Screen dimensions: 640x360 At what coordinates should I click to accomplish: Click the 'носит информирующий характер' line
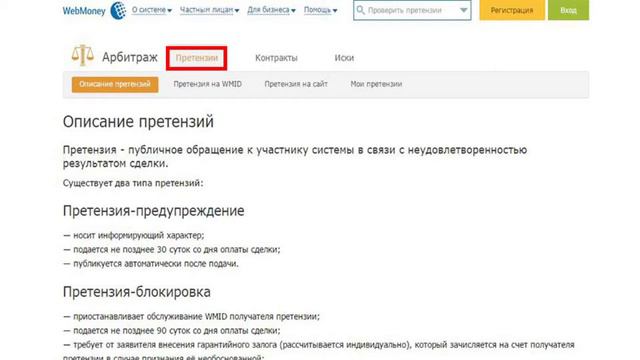134,236
